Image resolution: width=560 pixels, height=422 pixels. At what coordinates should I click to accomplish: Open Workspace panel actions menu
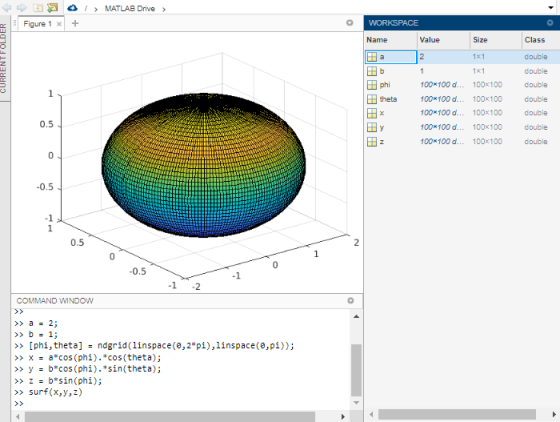[550, 22]
